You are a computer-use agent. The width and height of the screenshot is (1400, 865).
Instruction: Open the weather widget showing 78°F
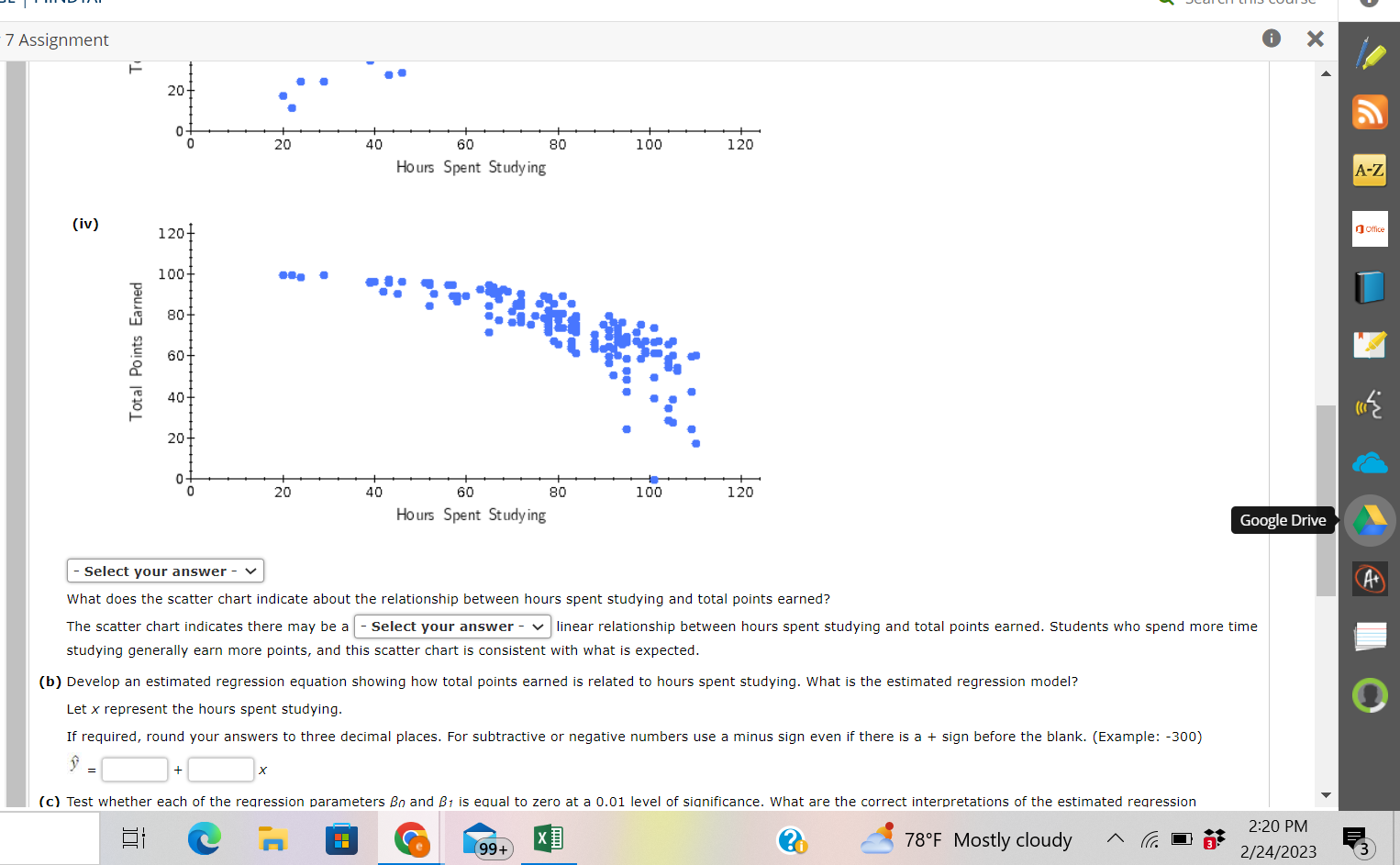(966, 839)
